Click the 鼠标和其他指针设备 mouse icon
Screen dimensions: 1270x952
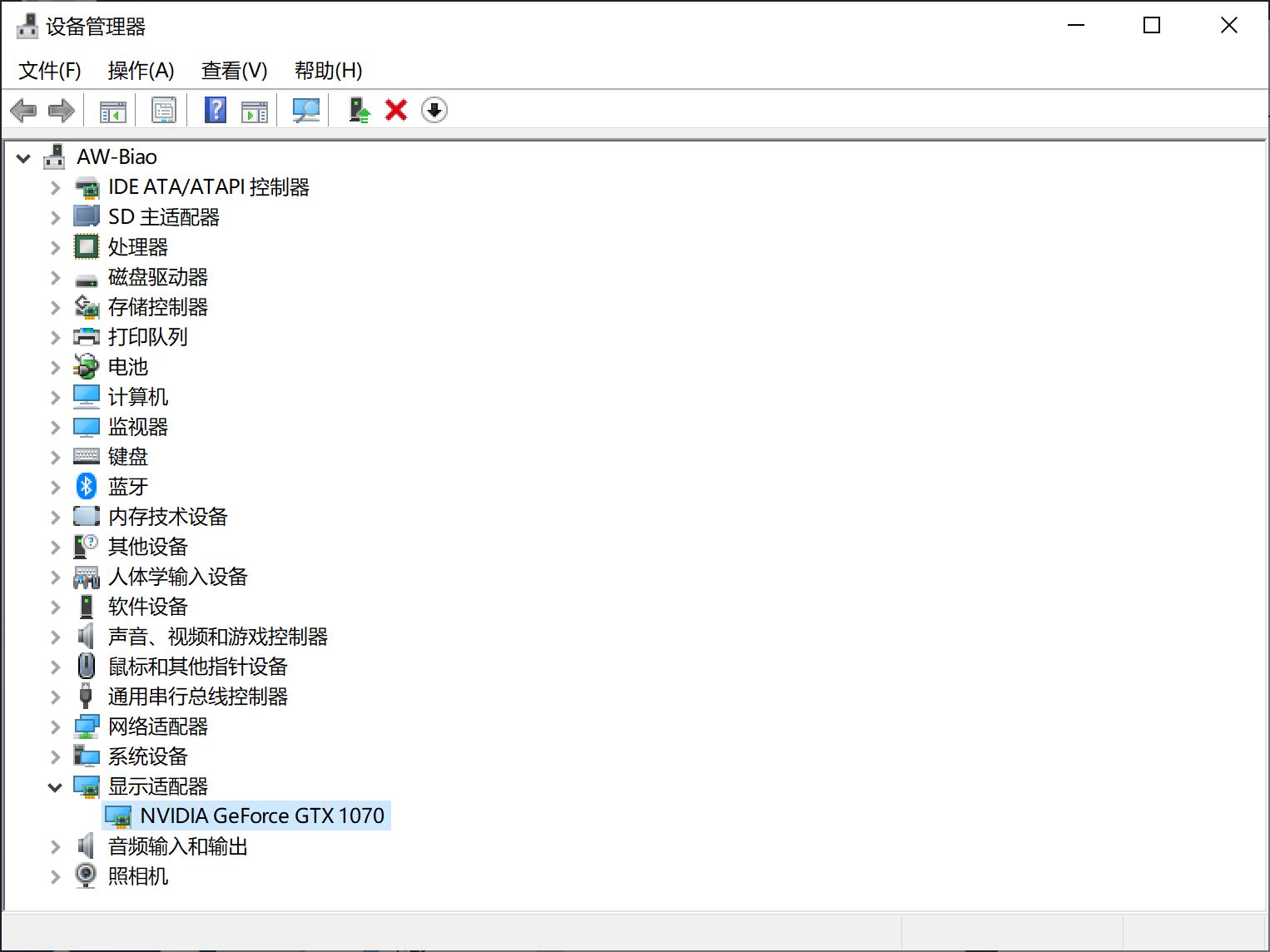(x=87, y=666)
